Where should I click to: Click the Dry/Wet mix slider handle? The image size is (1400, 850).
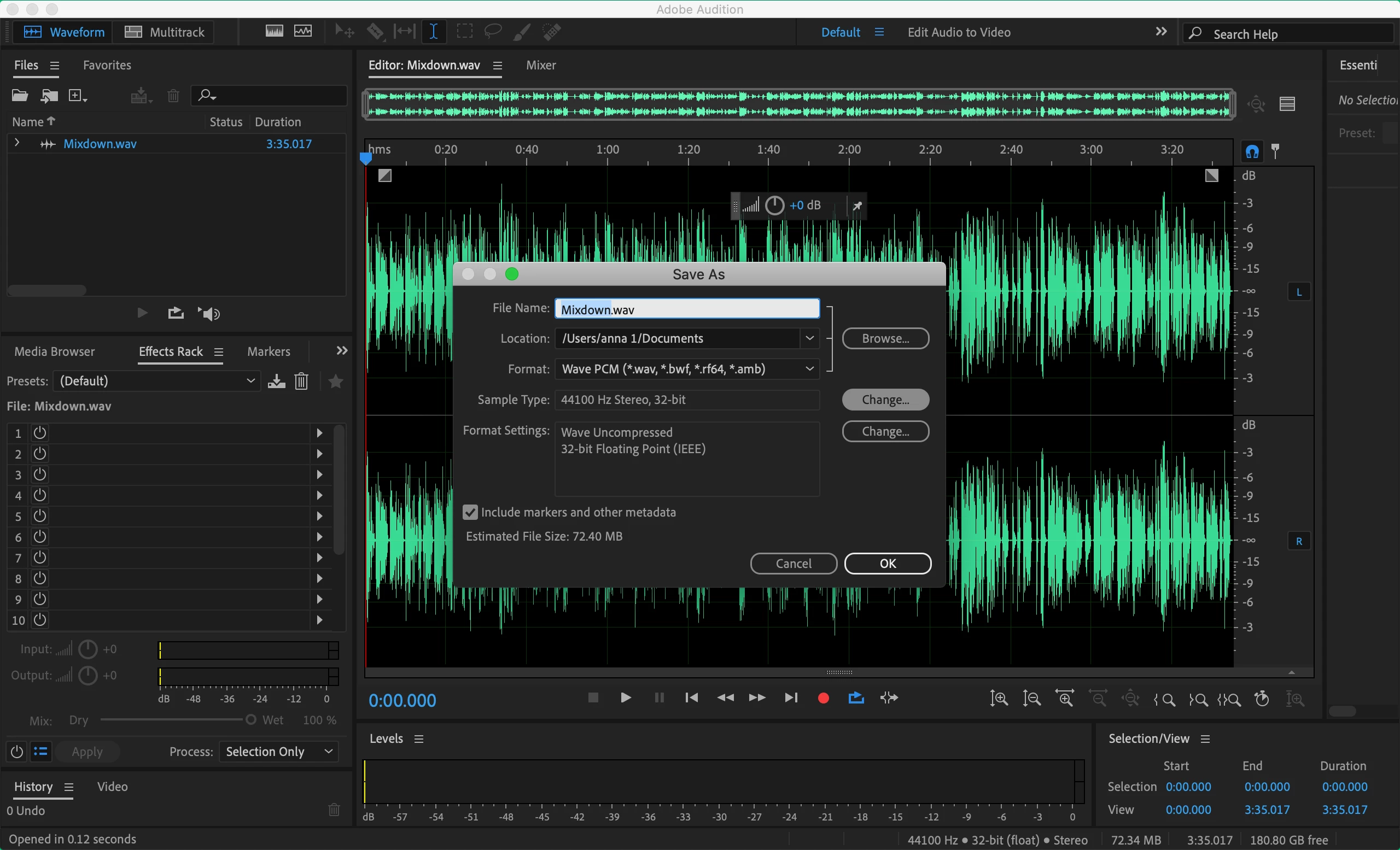click(250, 720)
